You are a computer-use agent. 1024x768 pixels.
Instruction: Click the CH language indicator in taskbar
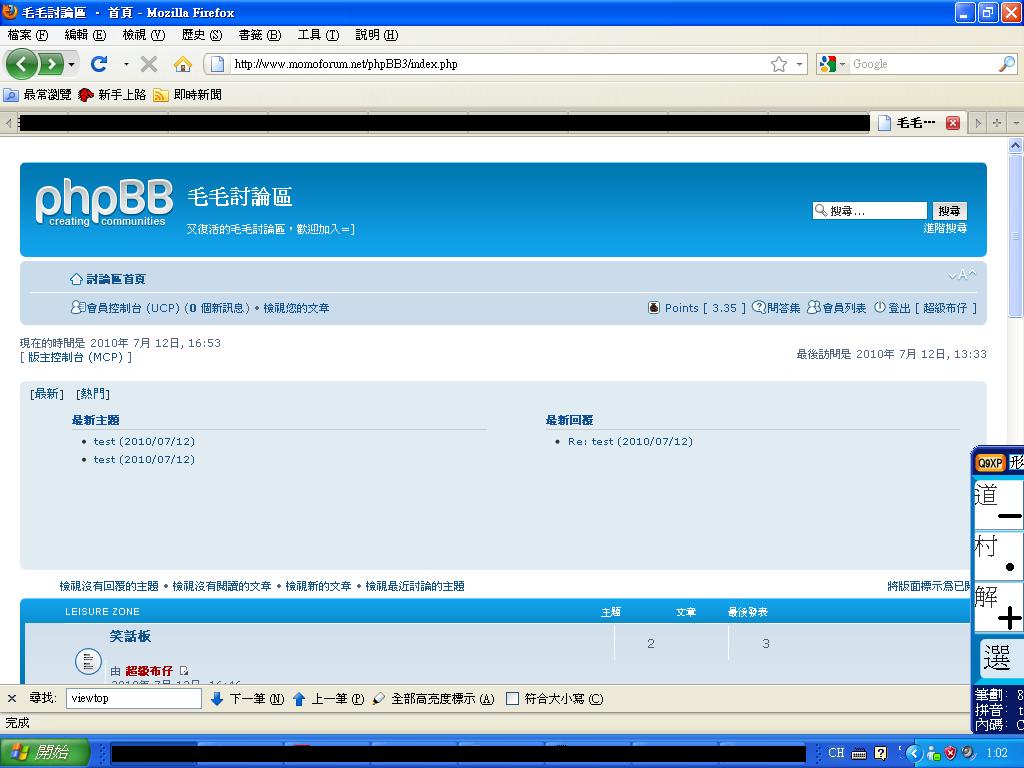pyautogui.click(x=836, y=753)
